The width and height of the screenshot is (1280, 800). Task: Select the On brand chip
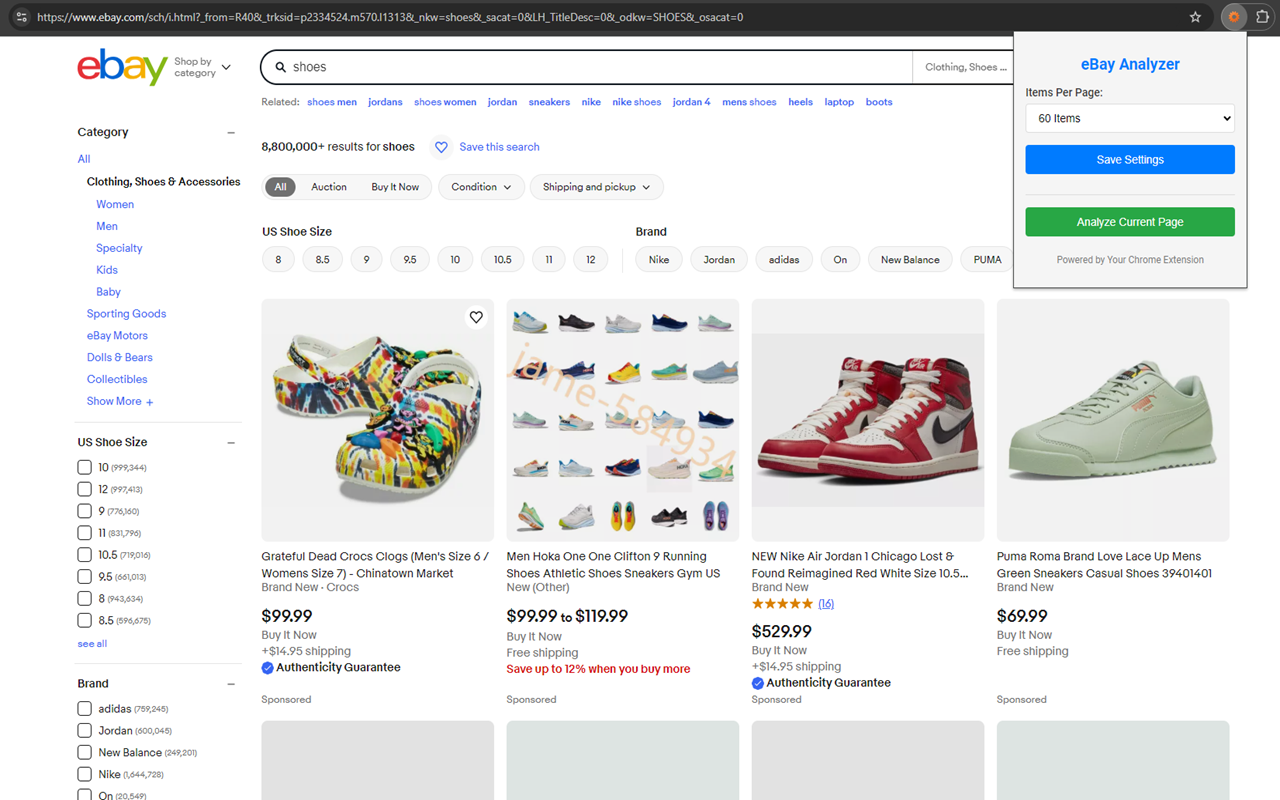[x=840, y=260]
